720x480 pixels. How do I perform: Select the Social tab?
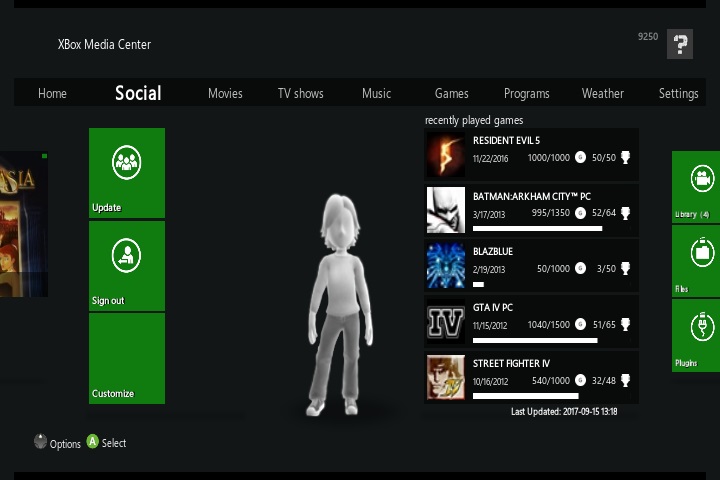tap(138, 93)
